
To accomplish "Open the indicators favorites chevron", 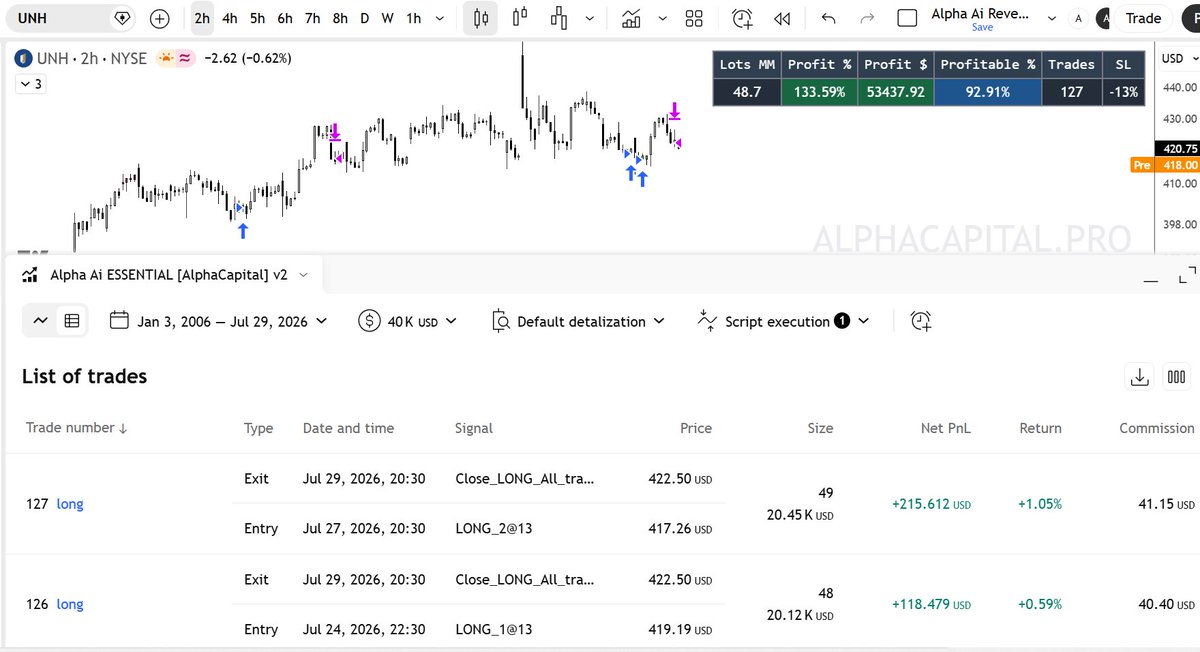I will point(661,18).
